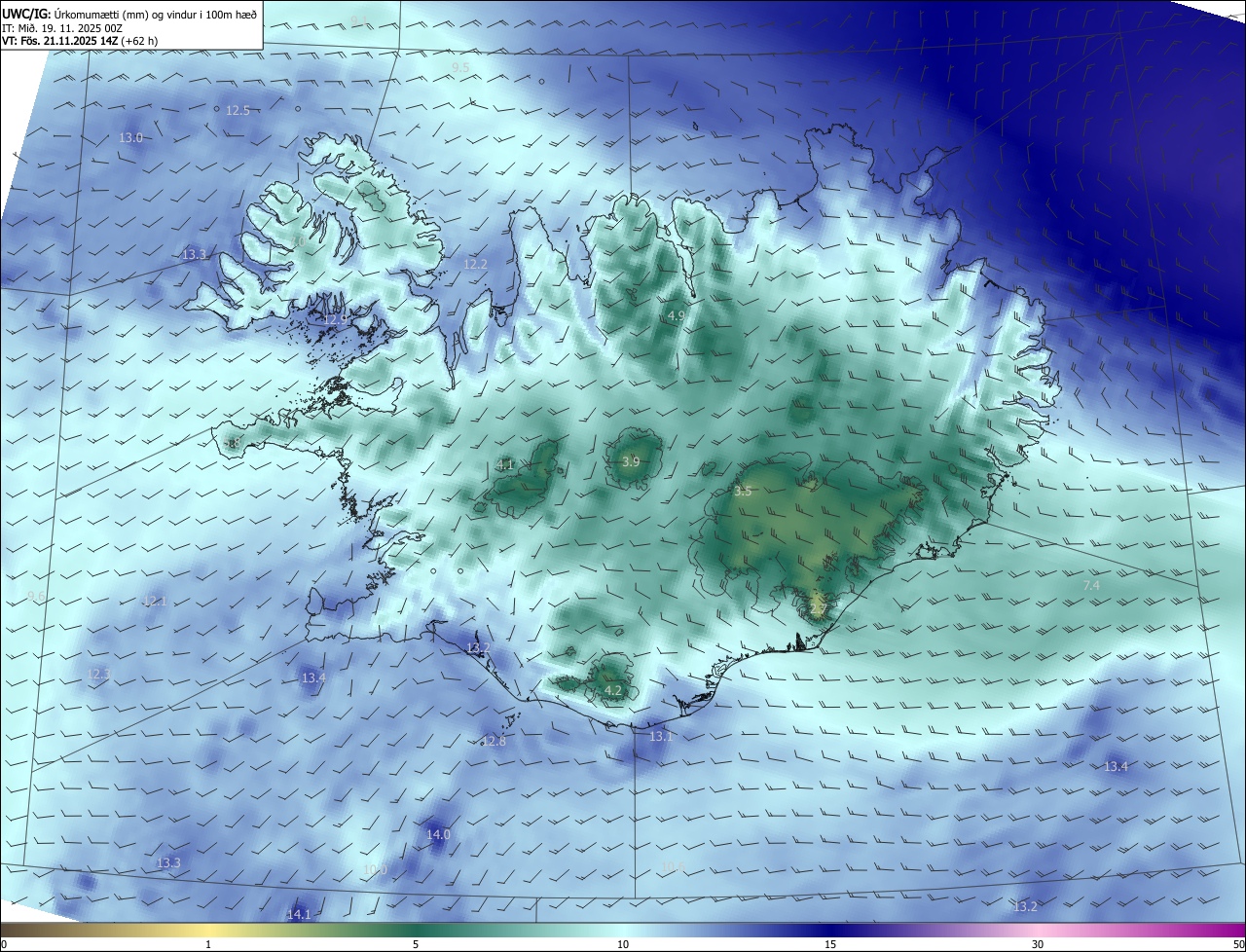The width and height of the screenshot is (1246, 952).
Task: Click the map value '12.5'
Action: click(238, 111)
